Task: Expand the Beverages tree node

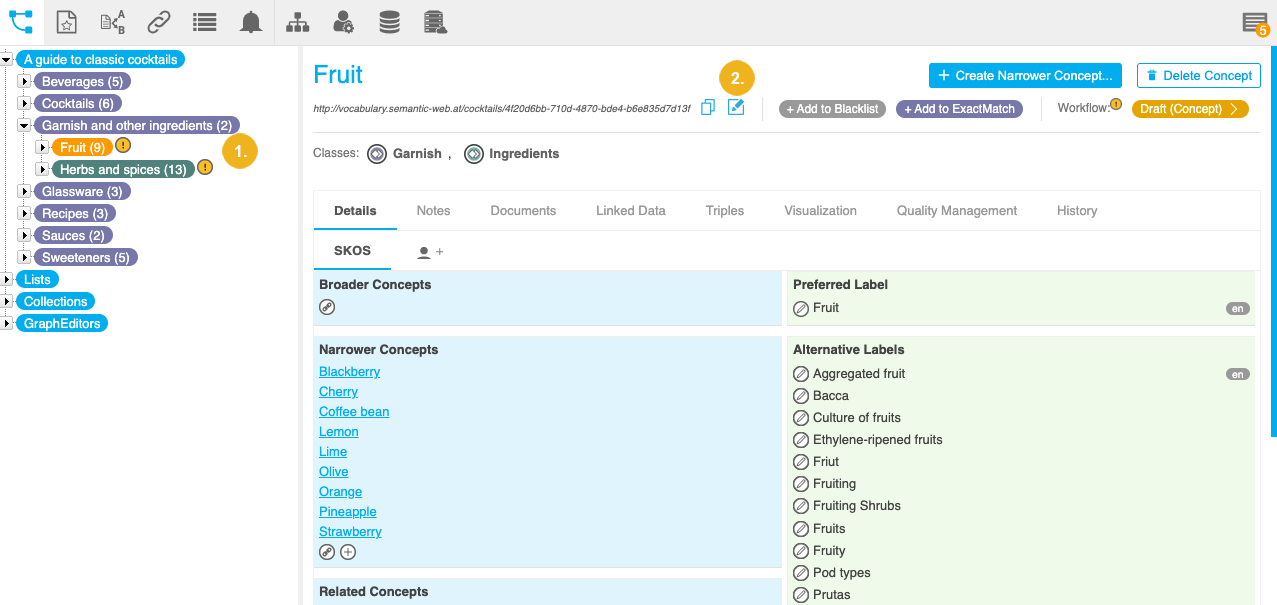Action: point(25,82)
